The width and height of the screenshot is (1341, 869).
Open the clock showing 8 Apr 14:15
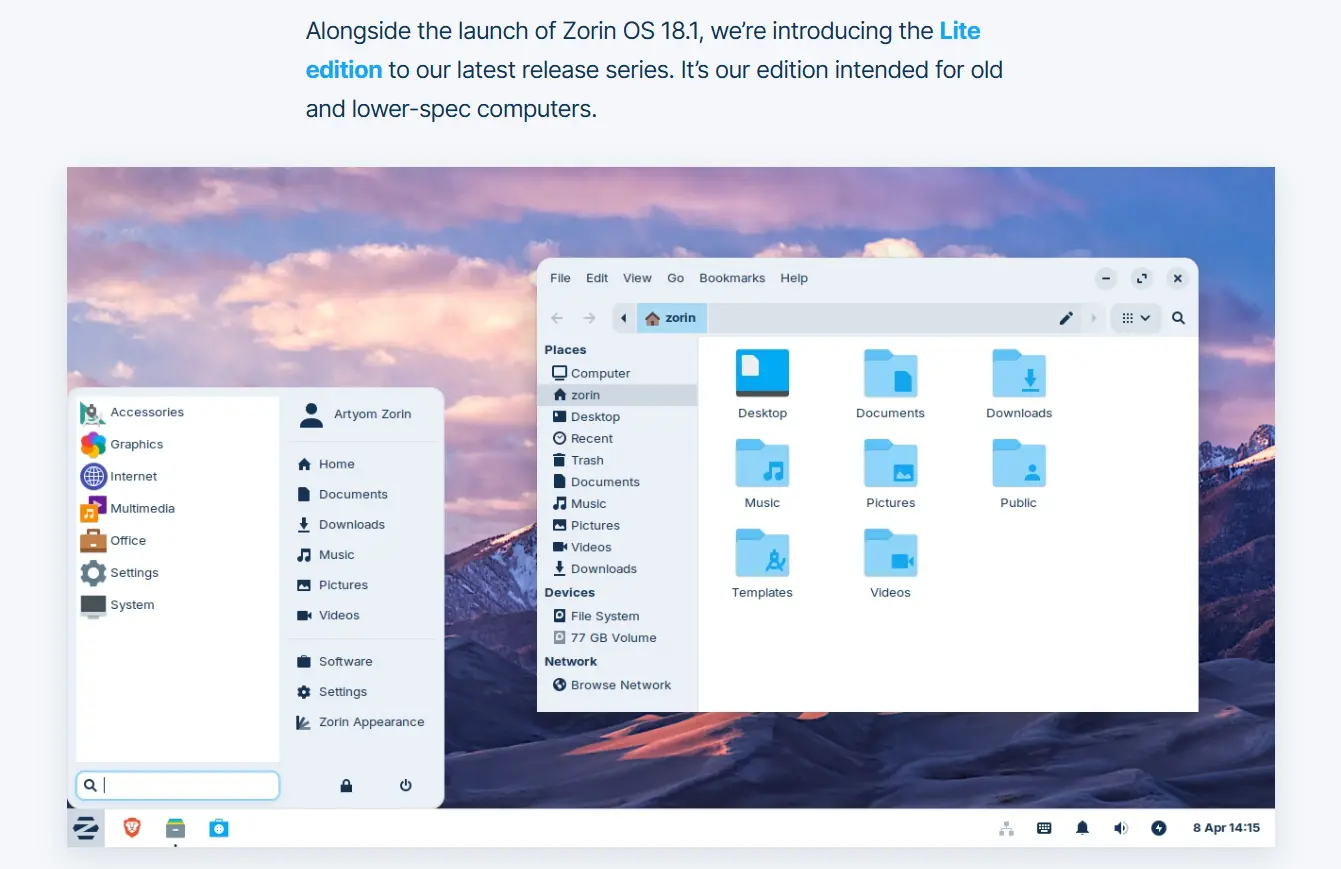[1226, 828]
